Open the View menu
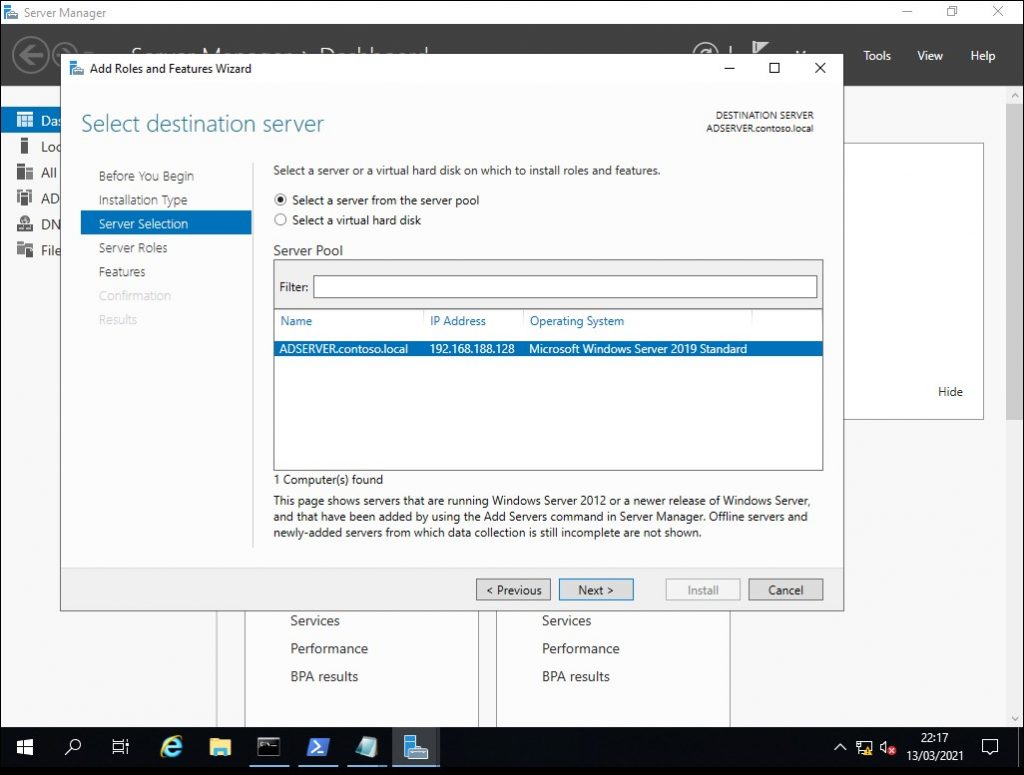This screenshot has height=775, width=1024. pos(930,56)
